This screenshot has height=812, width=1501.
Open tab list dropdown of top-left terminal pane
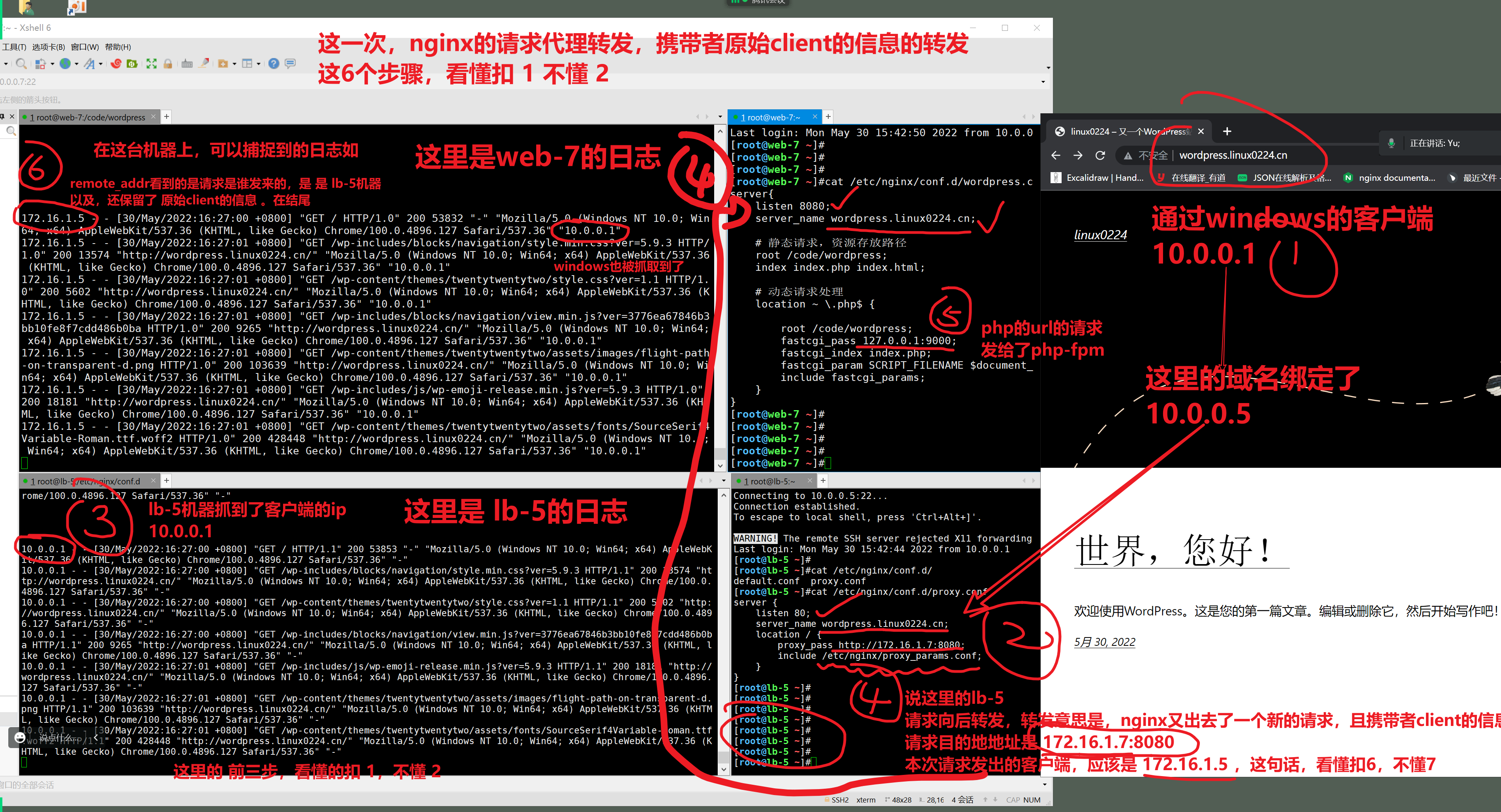(x=720, y=117)
